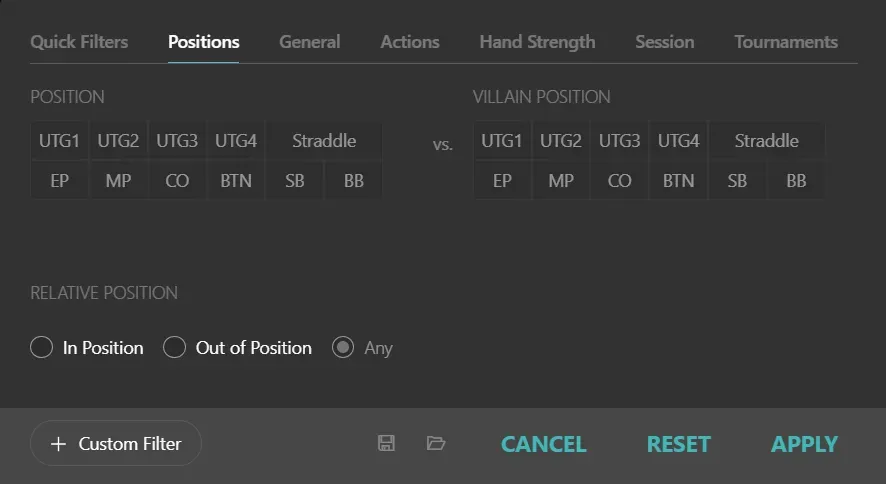The height and width of the screenshot is (484, 886).
Task: Open a saved filter with folder icon
Action: 436,443
